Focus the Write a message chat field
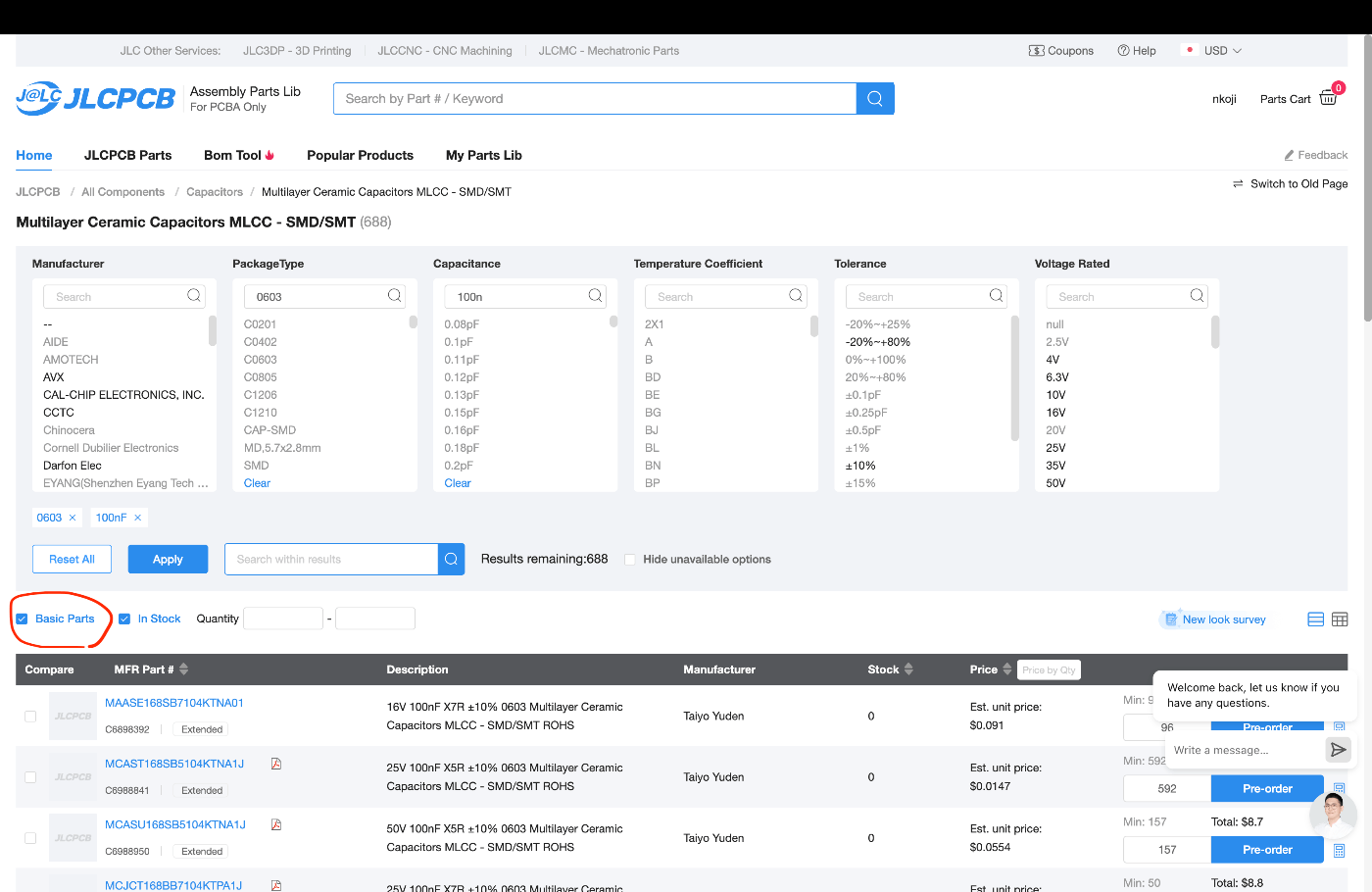Image resolution: width=1372 pixels, height=892 pixels. click(1243, 750)
